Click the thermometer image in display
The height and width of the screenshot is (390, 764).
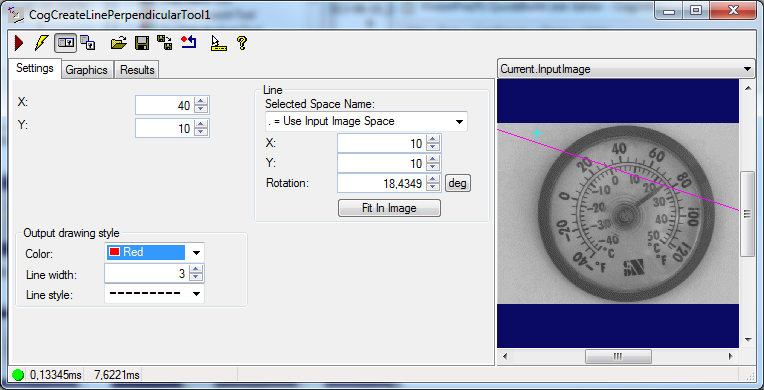pos(618,214)
